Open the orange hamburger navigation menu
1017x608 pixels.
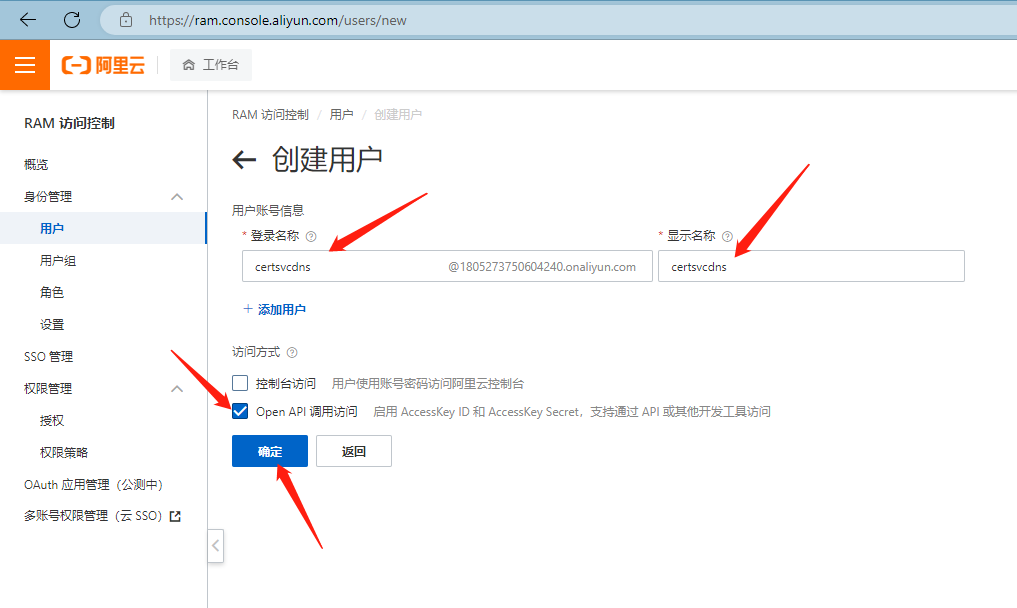pos(25,65)
